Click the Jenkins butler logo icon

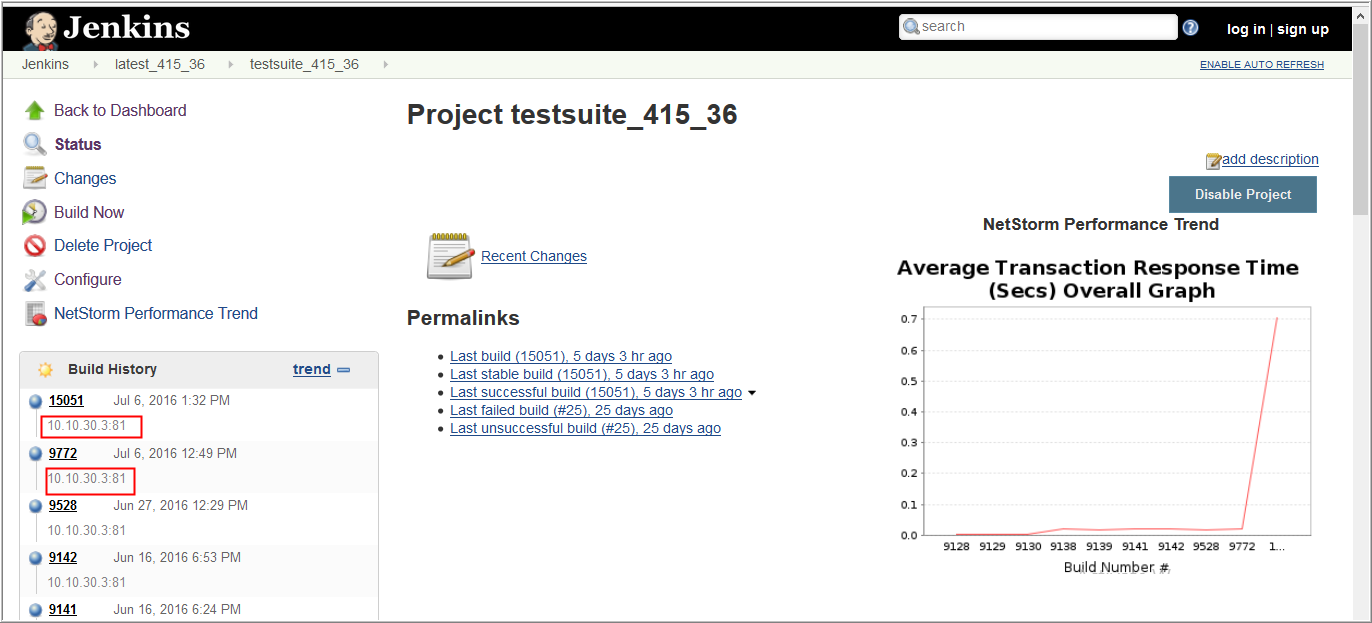pyautogui.click(x=40, y=30)
